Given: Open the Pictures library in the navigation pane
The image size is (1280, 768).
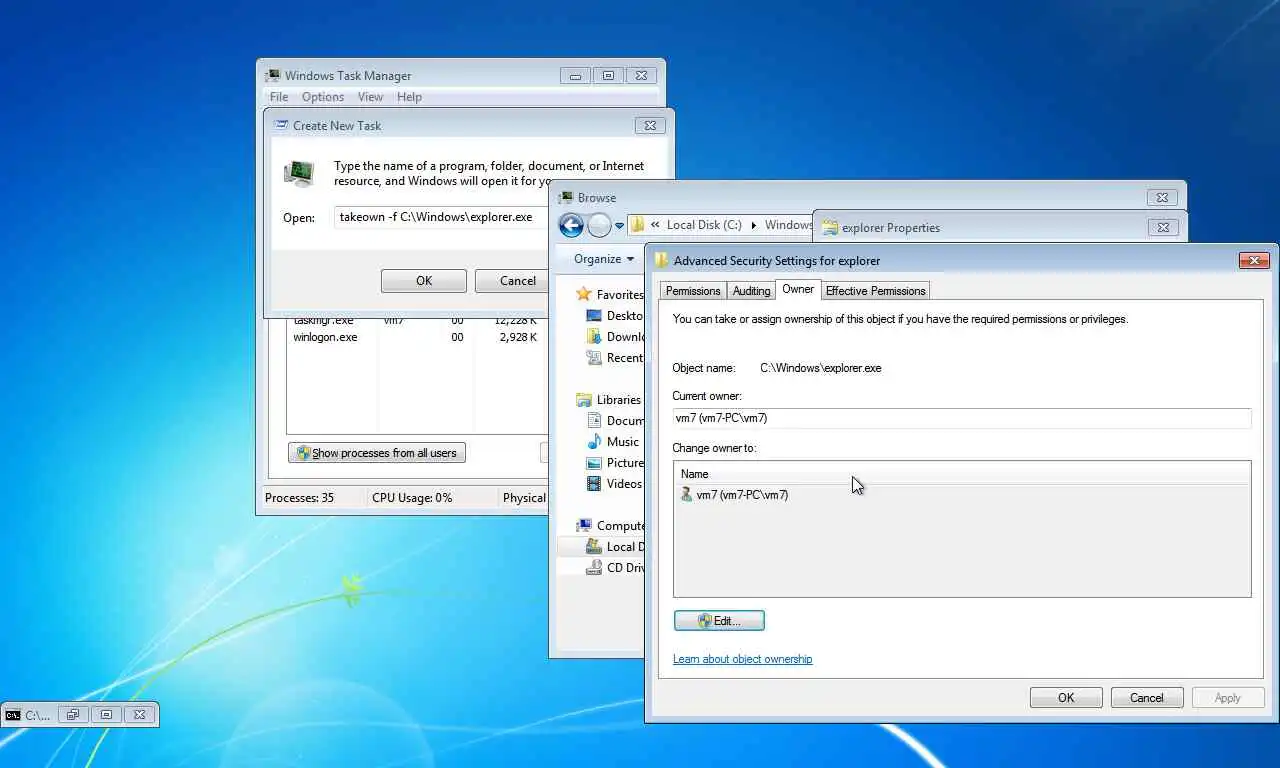Looking at the screenshot, I should click(614, 462).
